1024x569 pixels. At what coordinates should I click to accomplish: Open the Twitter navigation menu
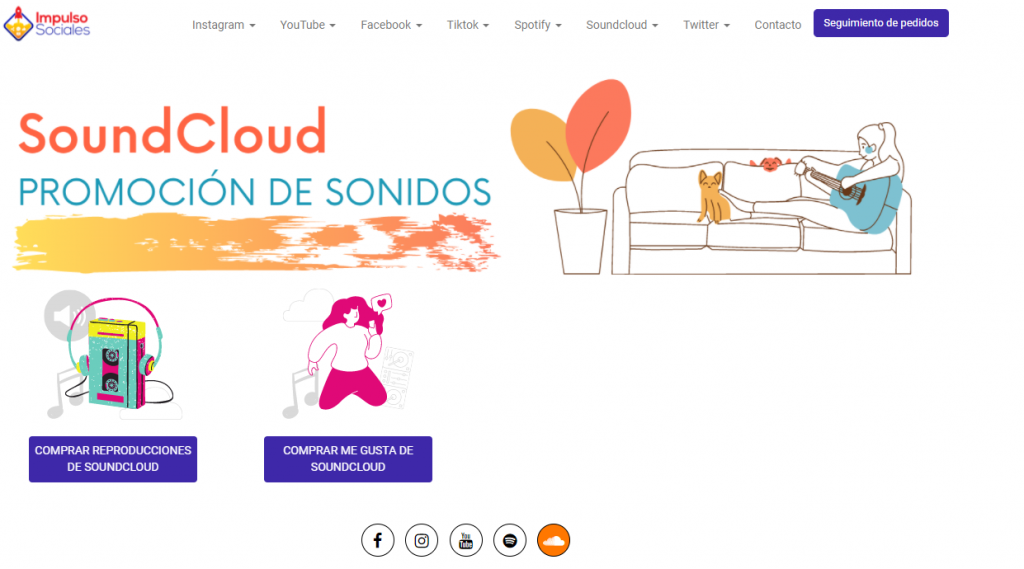click(x=706, y=25)
